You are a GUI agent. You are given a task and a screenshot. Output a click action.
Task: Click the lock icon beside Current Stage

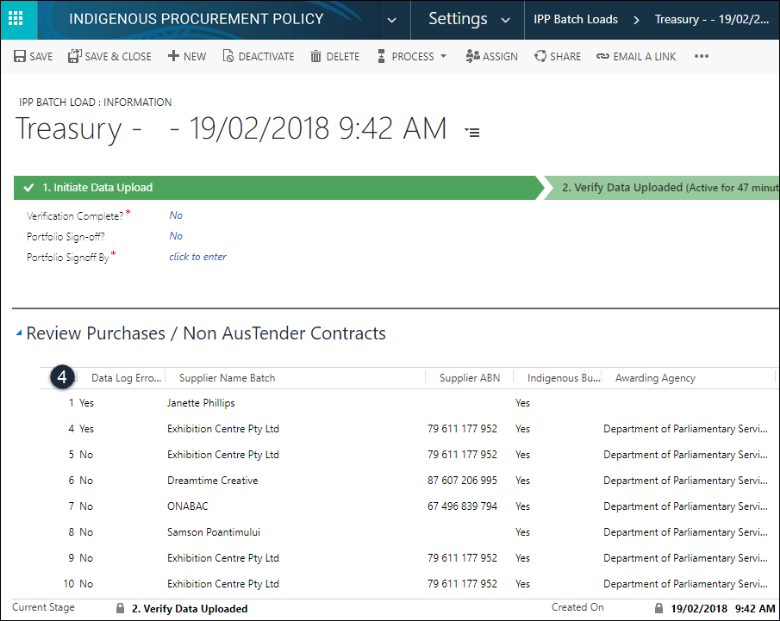click(120, 609)
